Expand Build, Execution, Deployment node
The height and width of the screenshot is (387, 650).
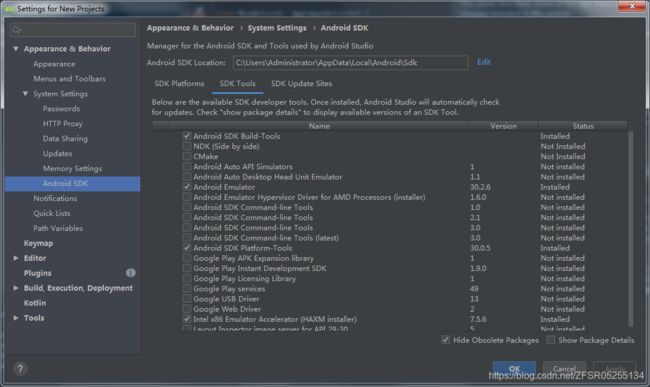point(15,288)
